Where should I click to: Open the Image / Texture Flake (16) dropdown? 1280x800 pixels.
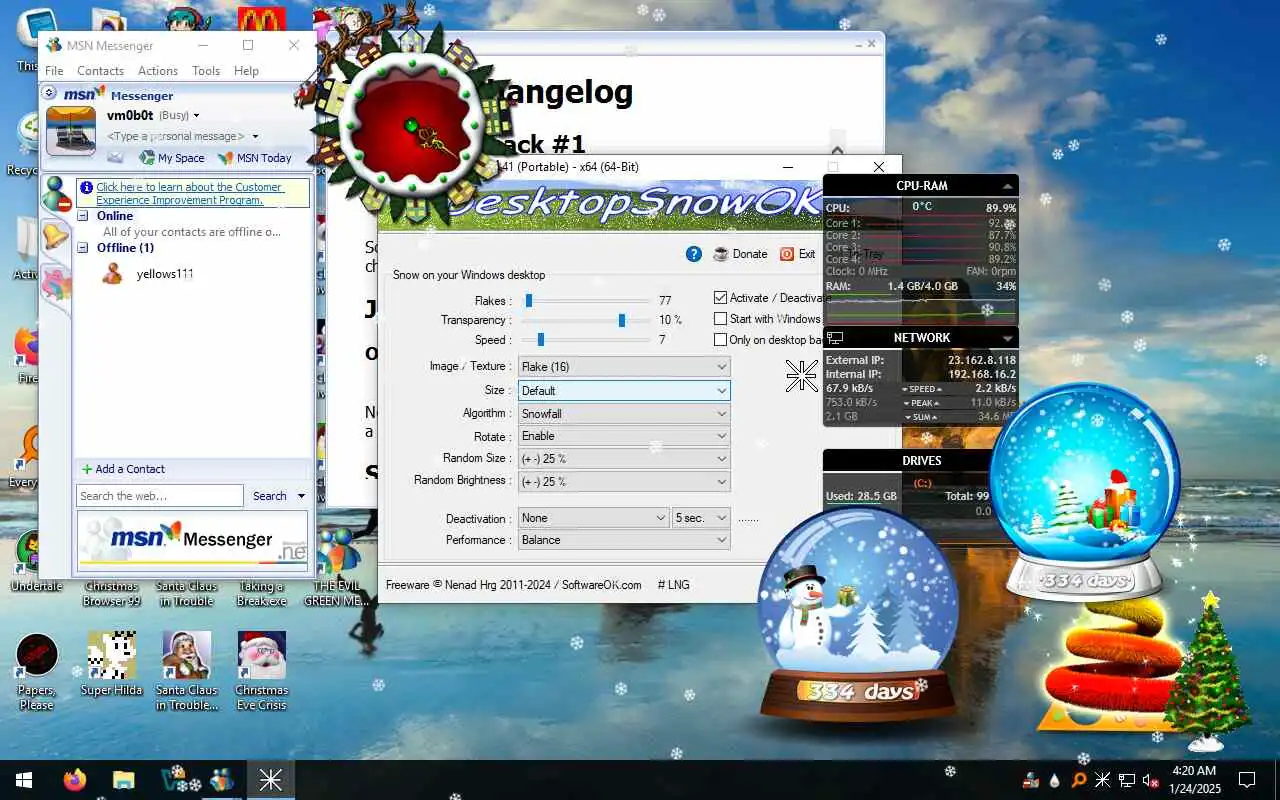pos(624,367)
